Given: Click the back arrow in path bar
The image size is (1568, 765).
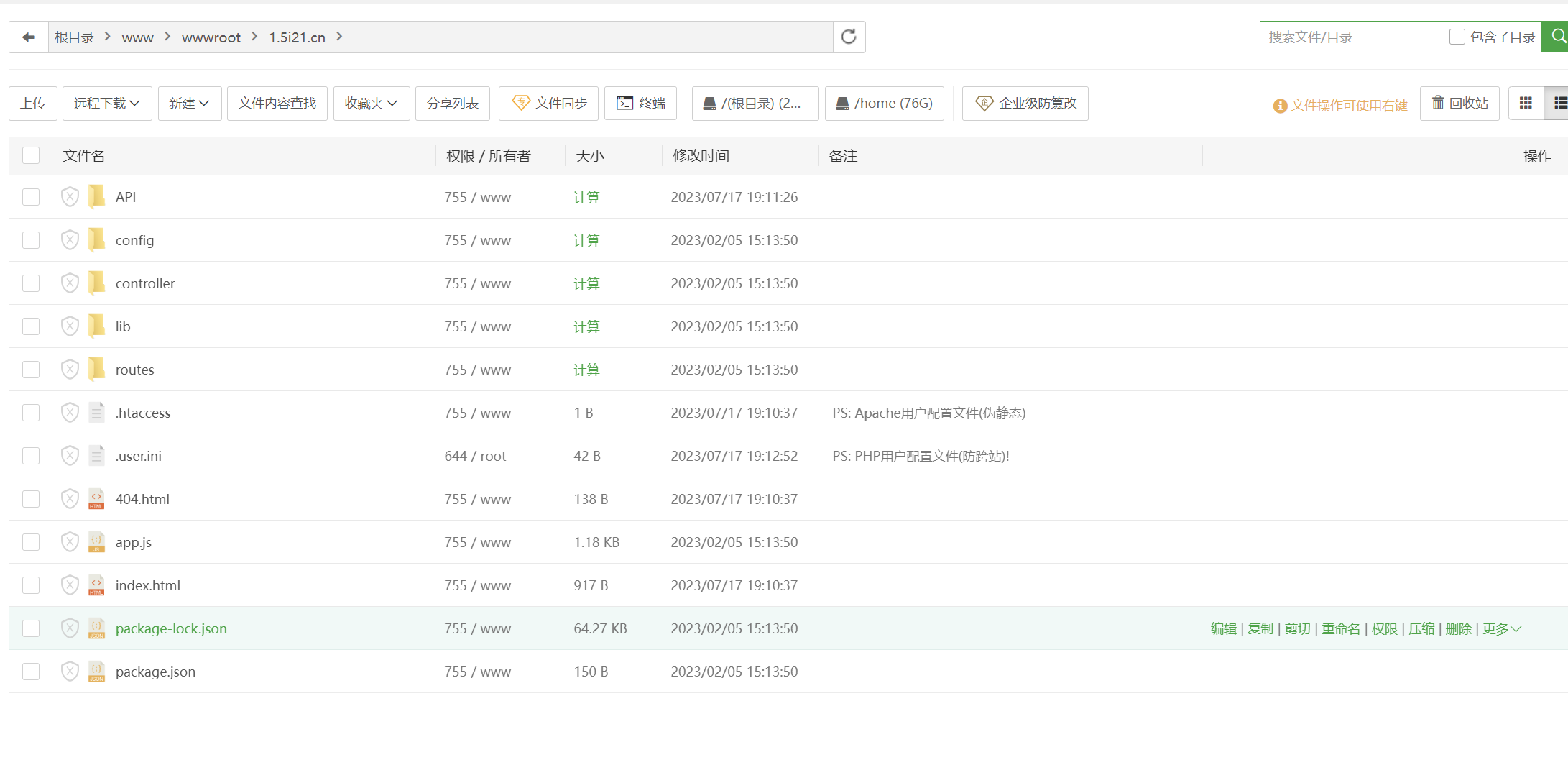Looking at the screenshot, I should pyautogui.click(x=29, y=37).
